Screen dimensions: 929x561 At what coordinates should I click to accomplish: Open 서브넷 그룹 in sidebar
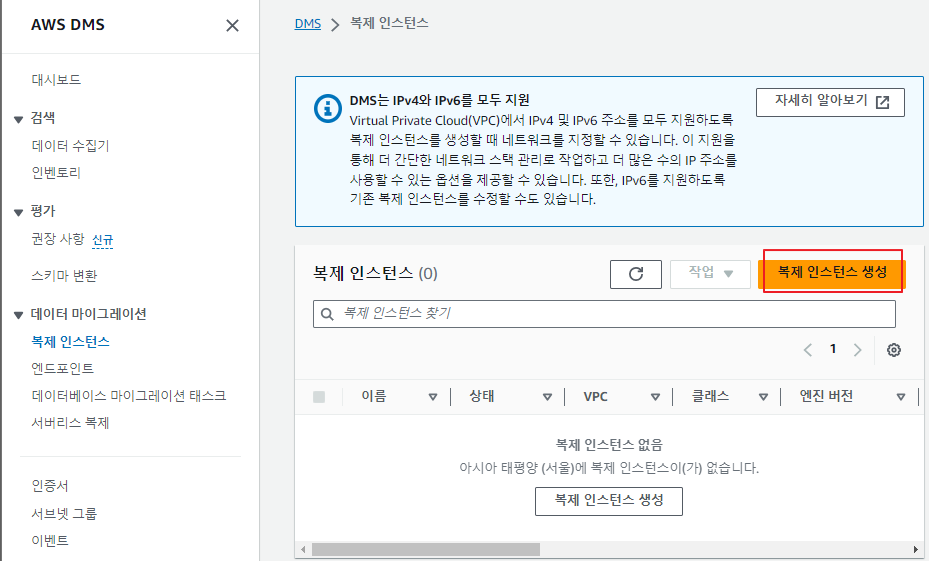click(x=64, y=513)
